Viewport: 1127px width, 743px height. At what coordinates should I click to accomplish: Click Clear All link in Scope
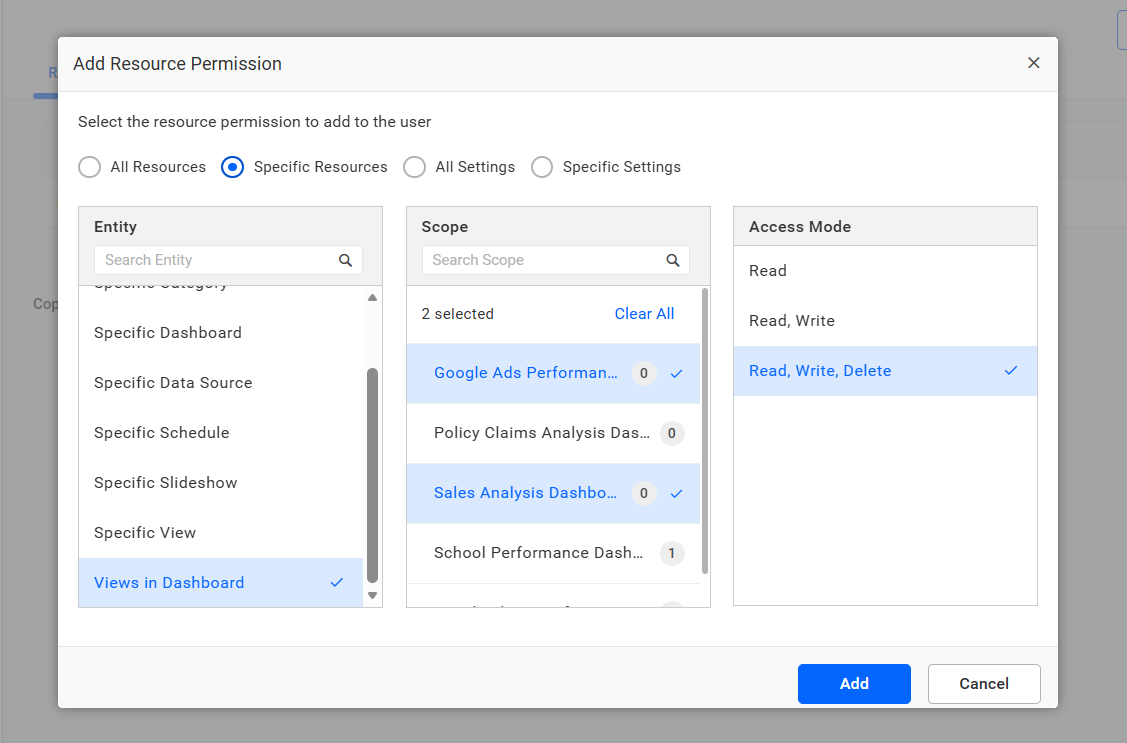(x=644, y=314)
